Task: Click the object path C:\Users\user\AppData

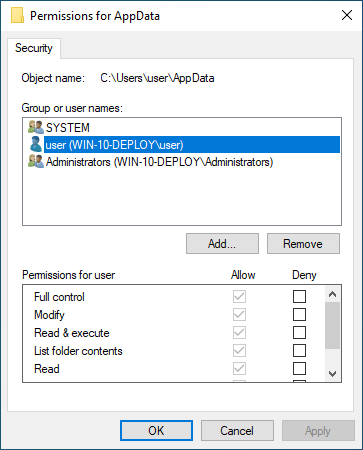Action: 157,78
